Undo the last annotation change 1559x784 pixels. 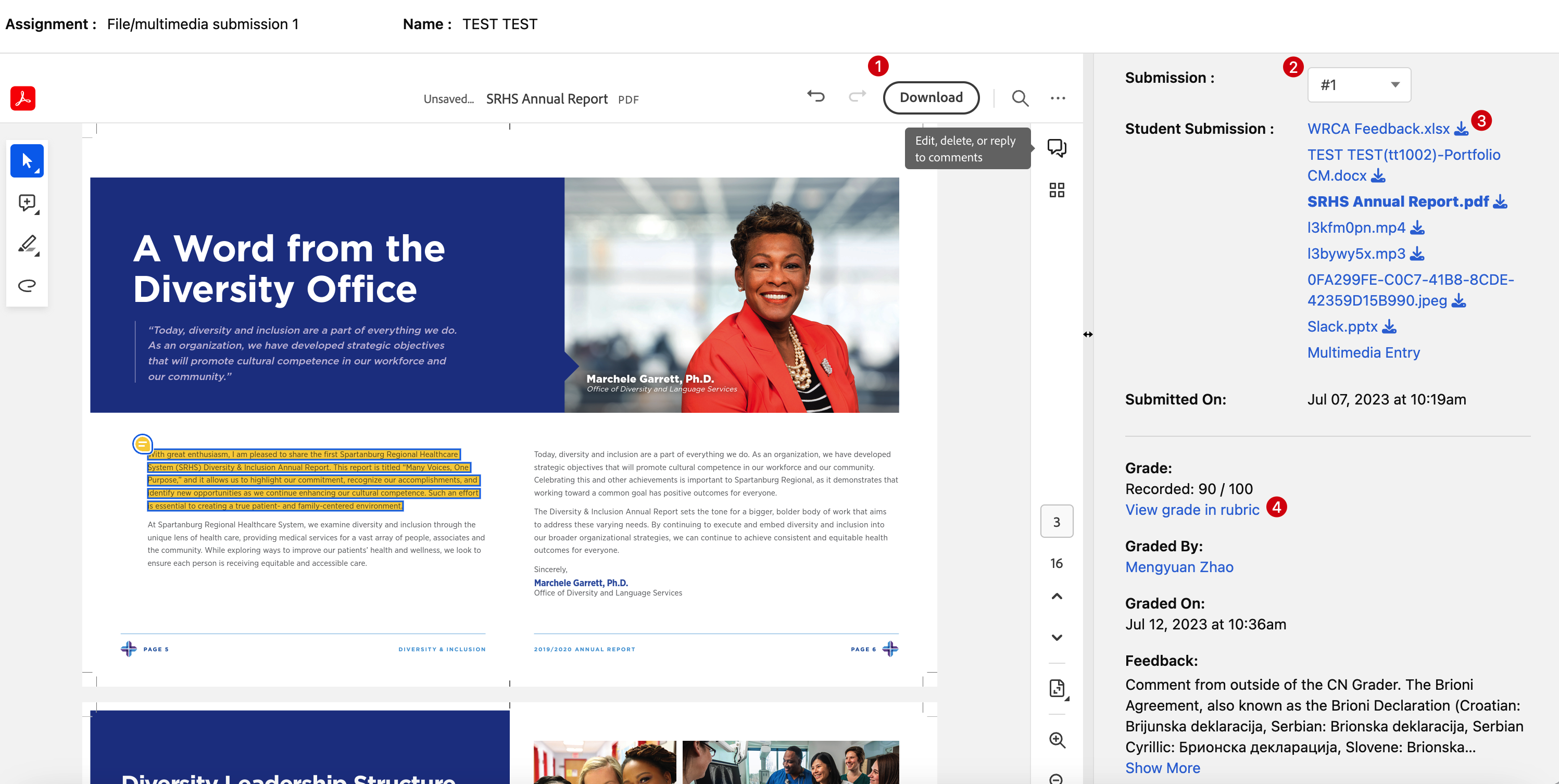coord(816,97)
